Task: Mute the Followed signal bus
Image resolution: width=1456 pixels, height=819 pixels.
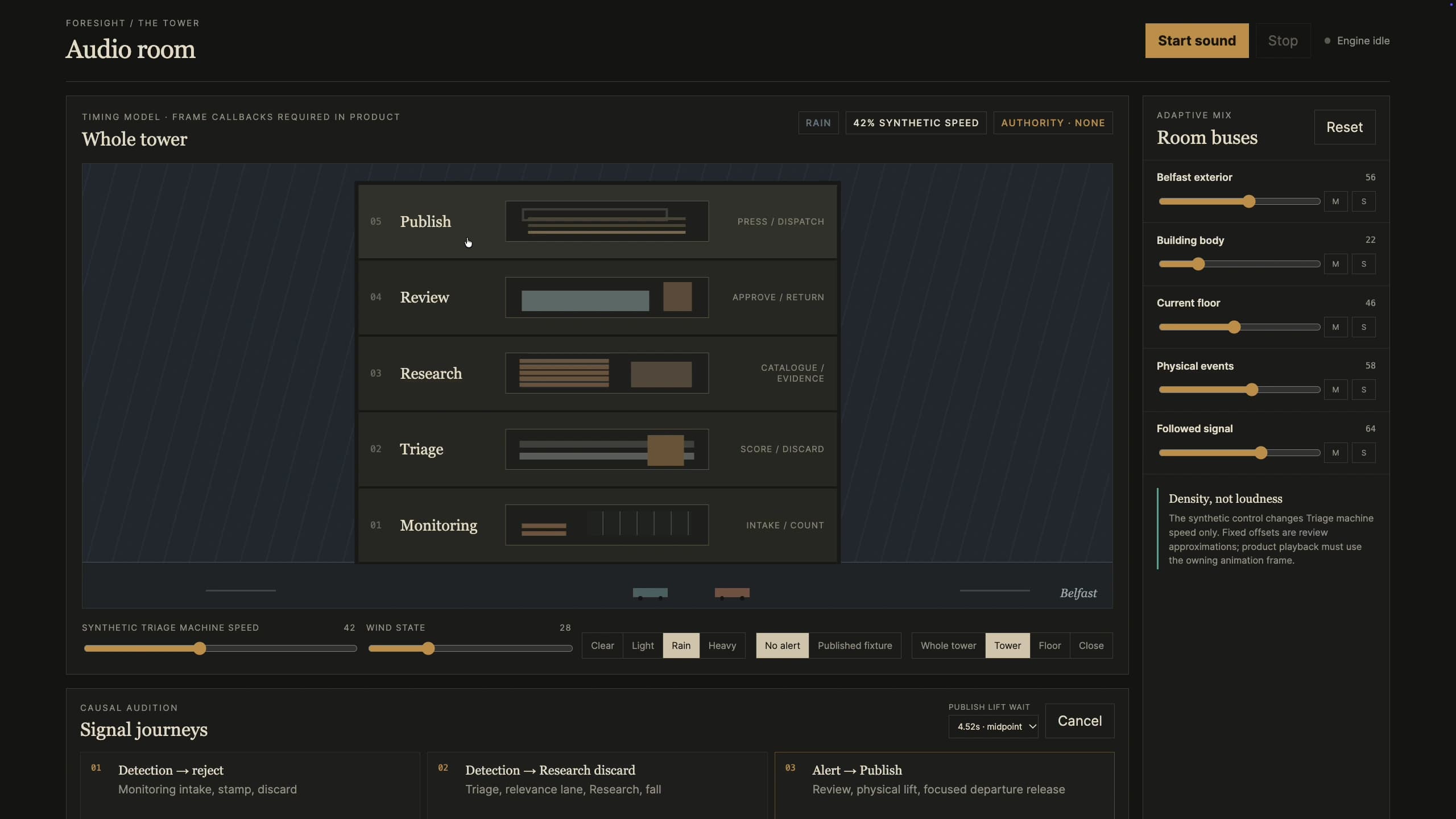Action: (1335, 453)
